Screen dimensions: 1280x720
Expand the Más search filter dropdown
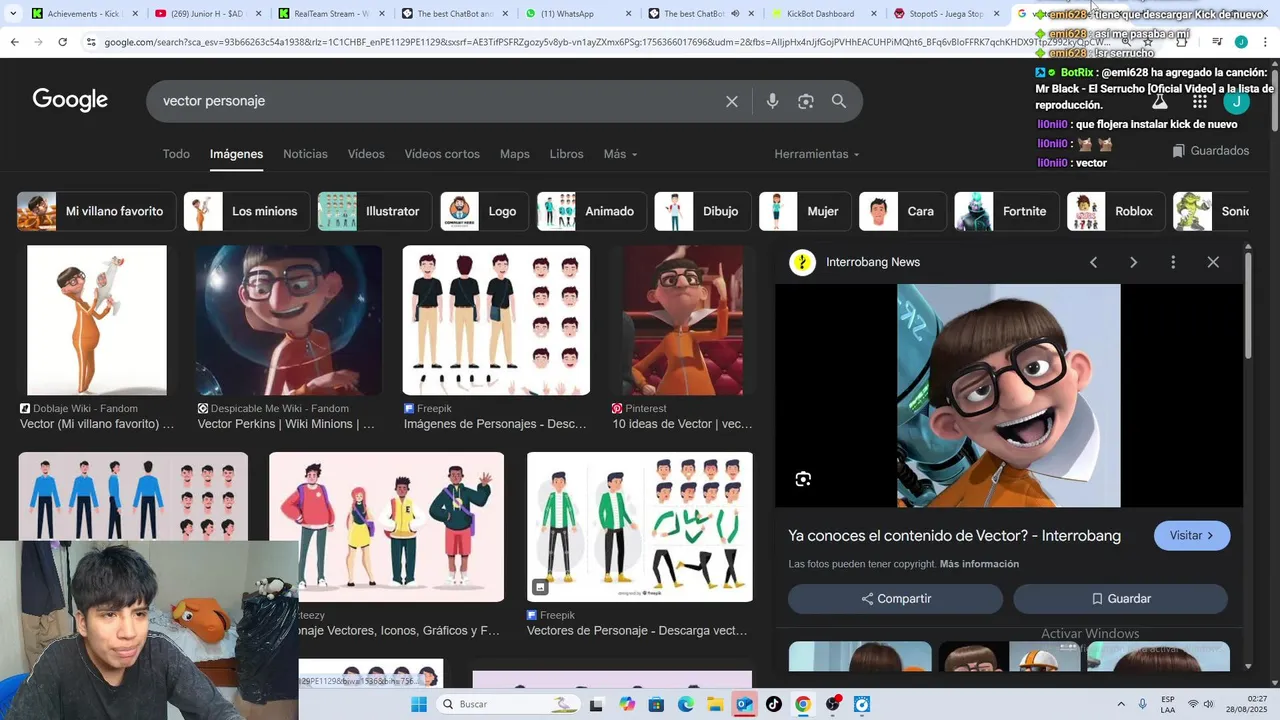click(x=620, y=154)
